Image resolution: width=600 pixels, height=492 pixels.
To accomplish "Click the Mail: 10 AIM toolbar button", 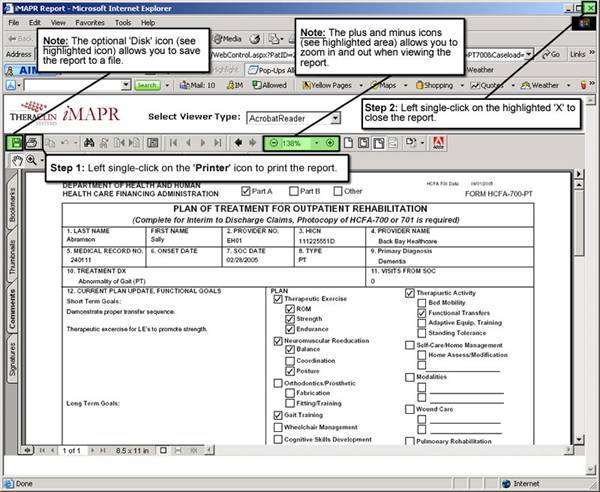I will 198,85.
